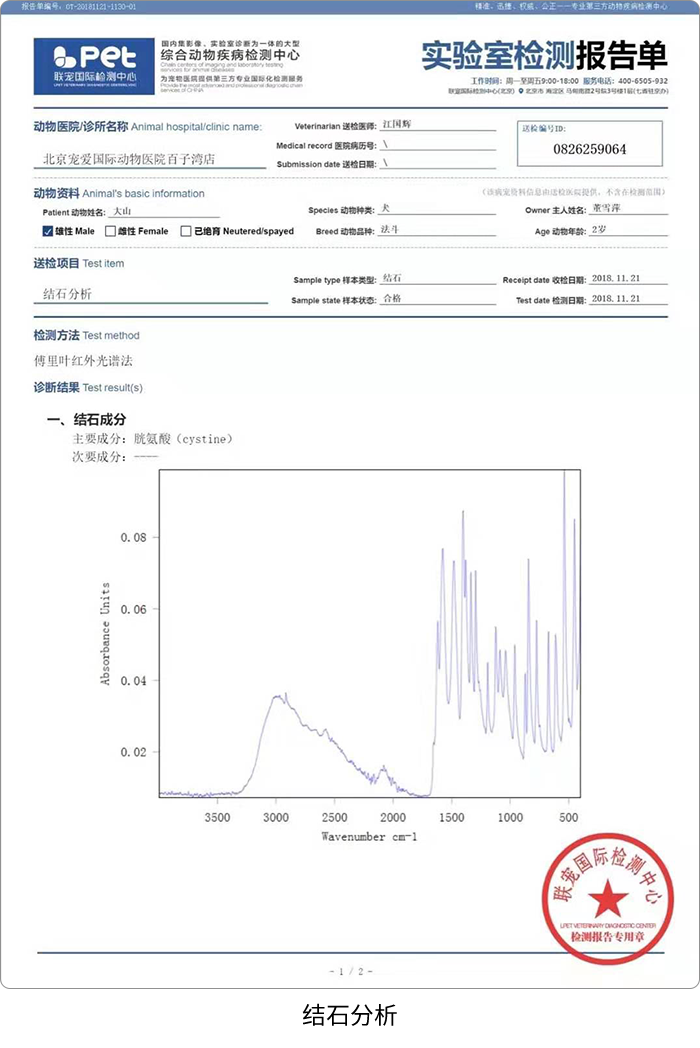Check the 雌性 Female checkbox
The height and width of the screenshot is (1048, 700).
click(x=110, y=231)
